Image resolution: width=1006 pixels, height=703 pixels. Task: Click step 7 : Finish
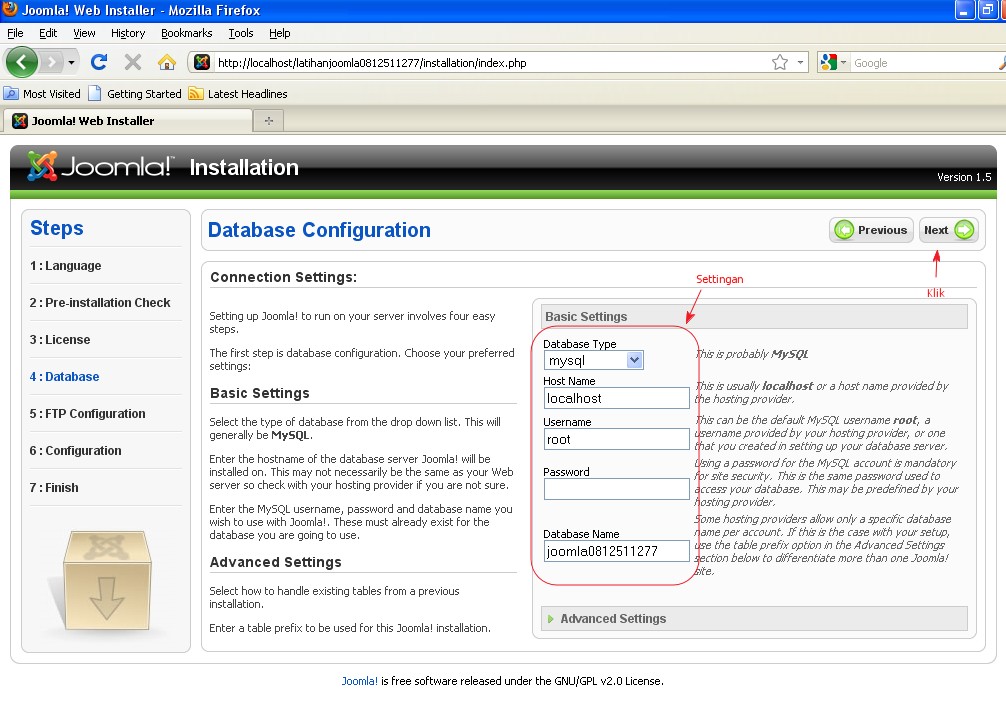coord(54,487)
